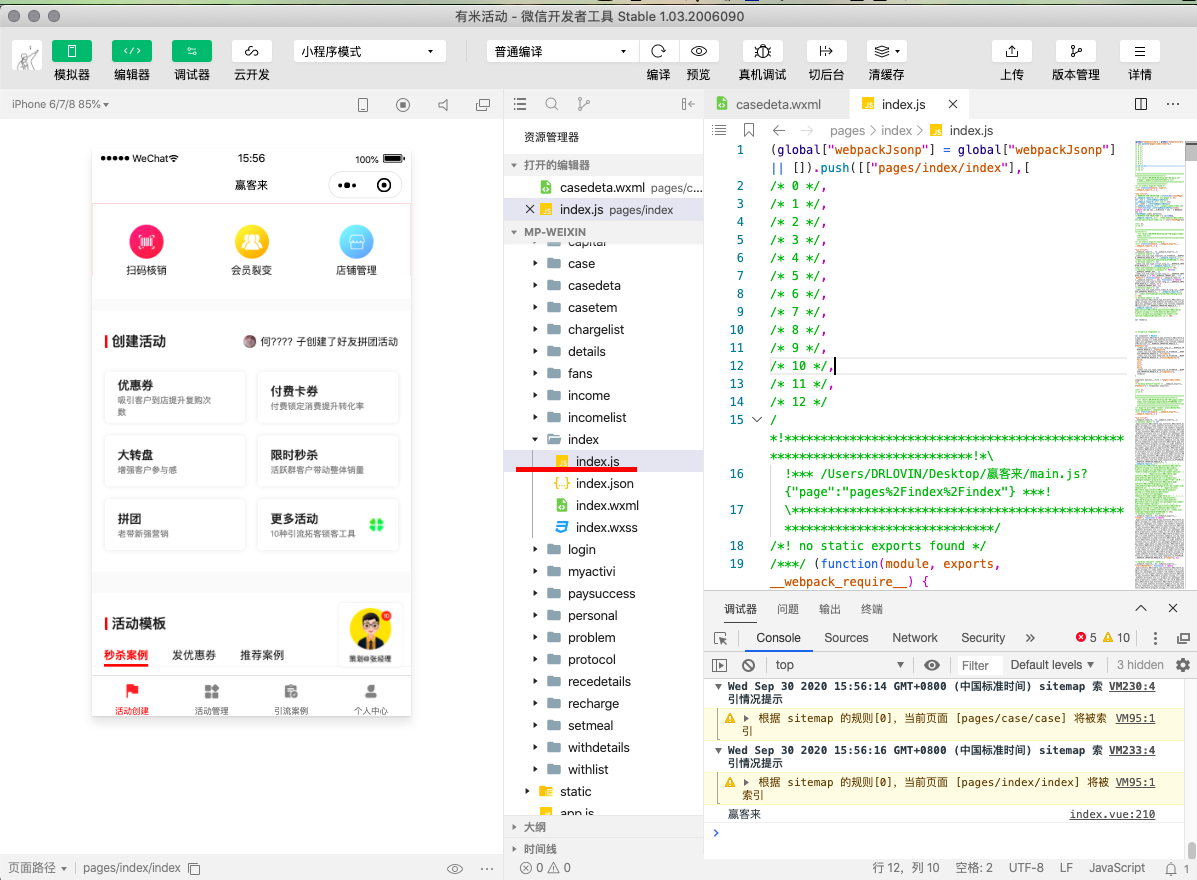1197x880 pixels.
Task: Open the Default levels dropdown
Action: click(1052, 665)
